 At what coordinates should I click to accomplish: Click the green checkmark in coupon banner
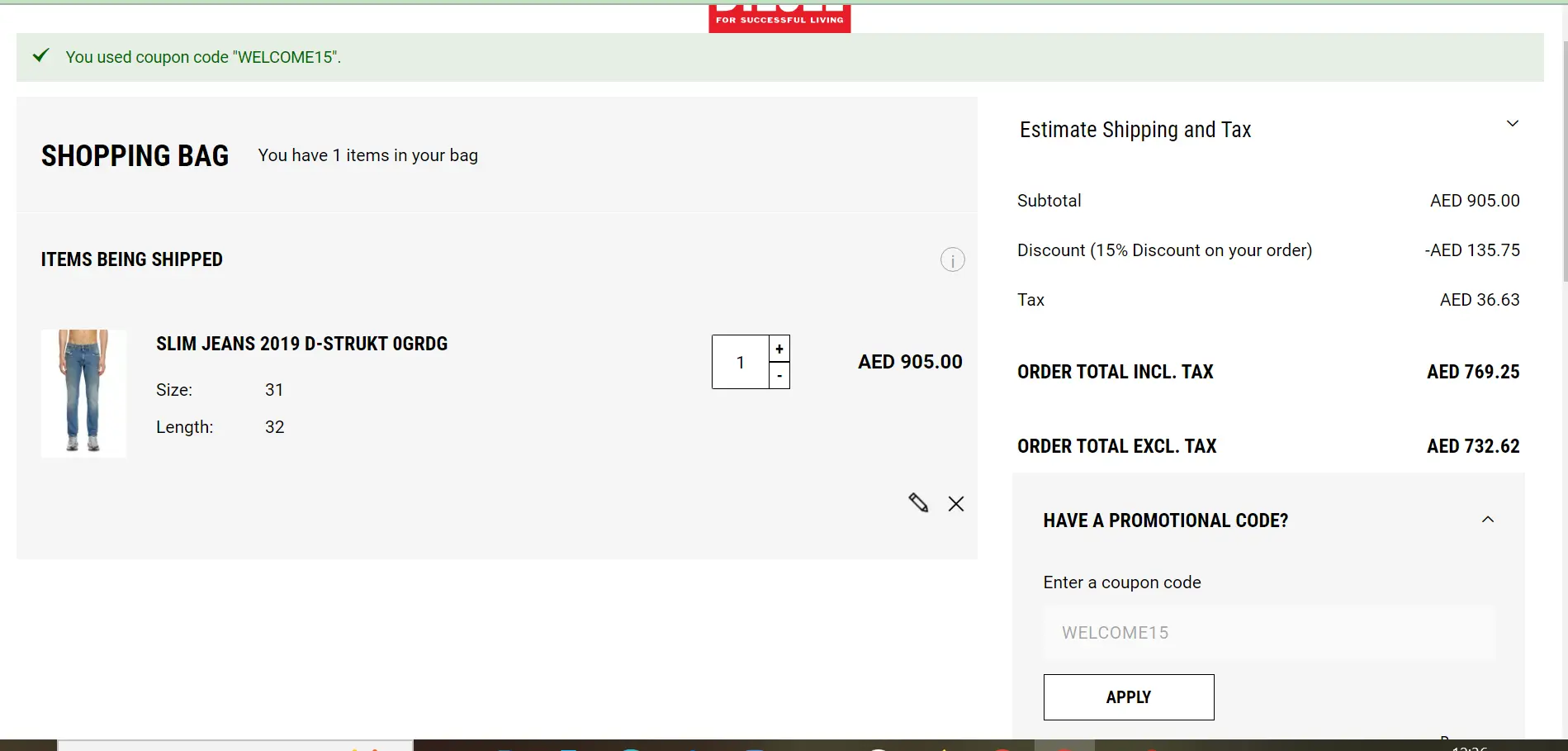pos(40,56)
